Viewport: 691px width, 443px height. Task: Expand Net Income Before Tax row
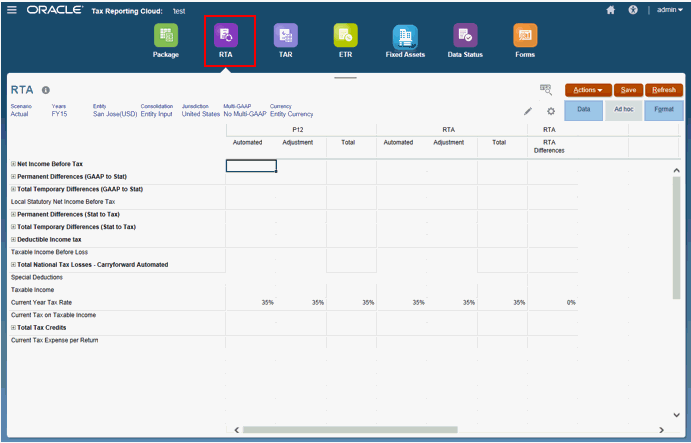(13, 164)
